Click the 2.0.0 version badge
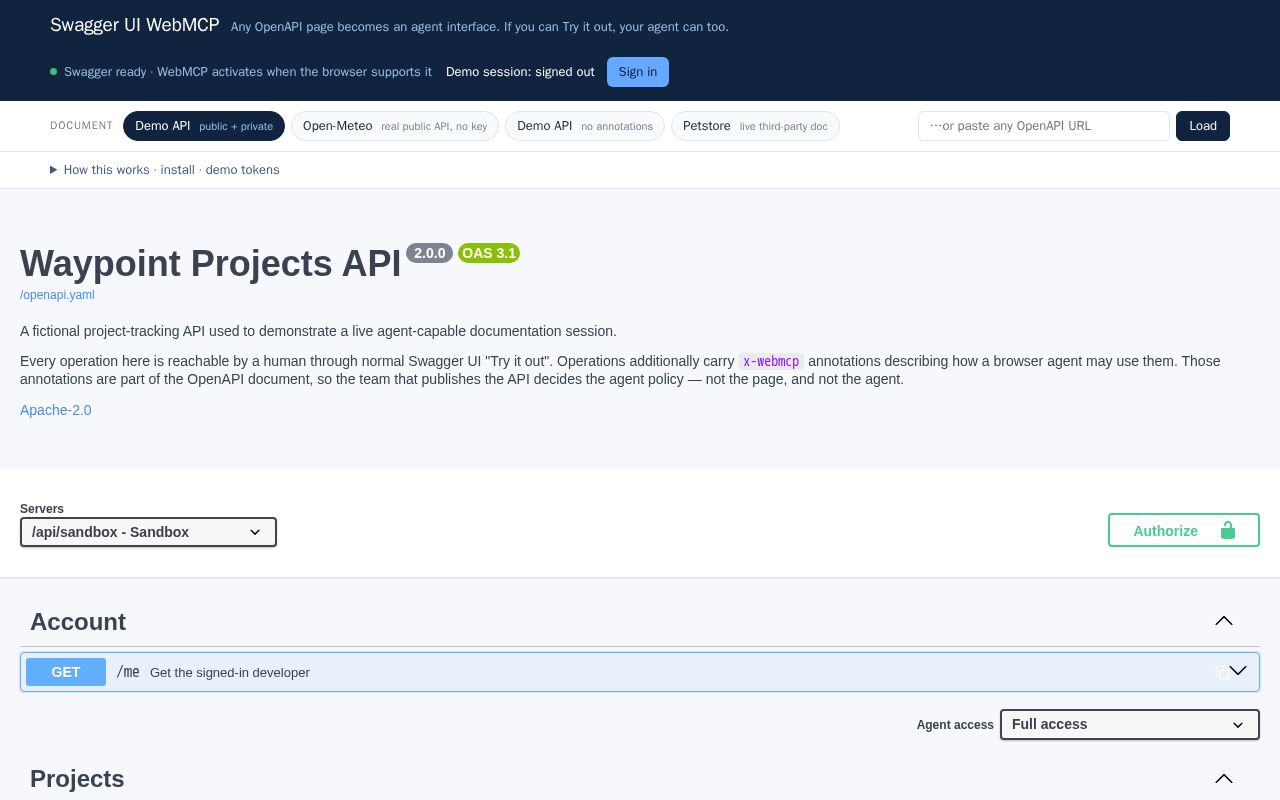 coord(429,253)
